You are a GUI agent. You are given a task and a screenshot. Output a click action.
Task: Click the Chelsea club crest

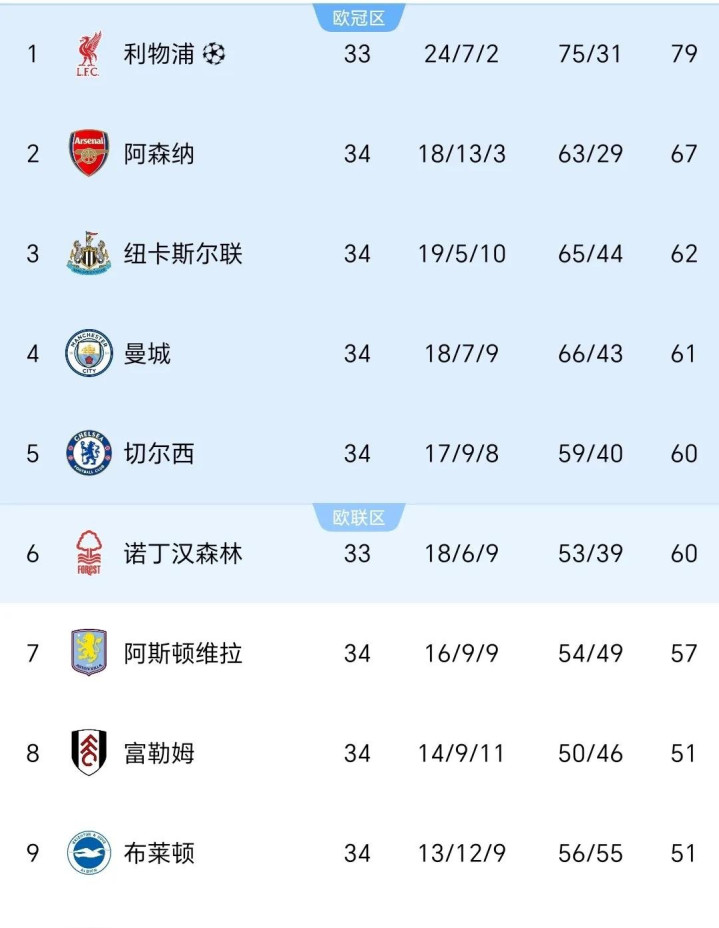point(89,453)
